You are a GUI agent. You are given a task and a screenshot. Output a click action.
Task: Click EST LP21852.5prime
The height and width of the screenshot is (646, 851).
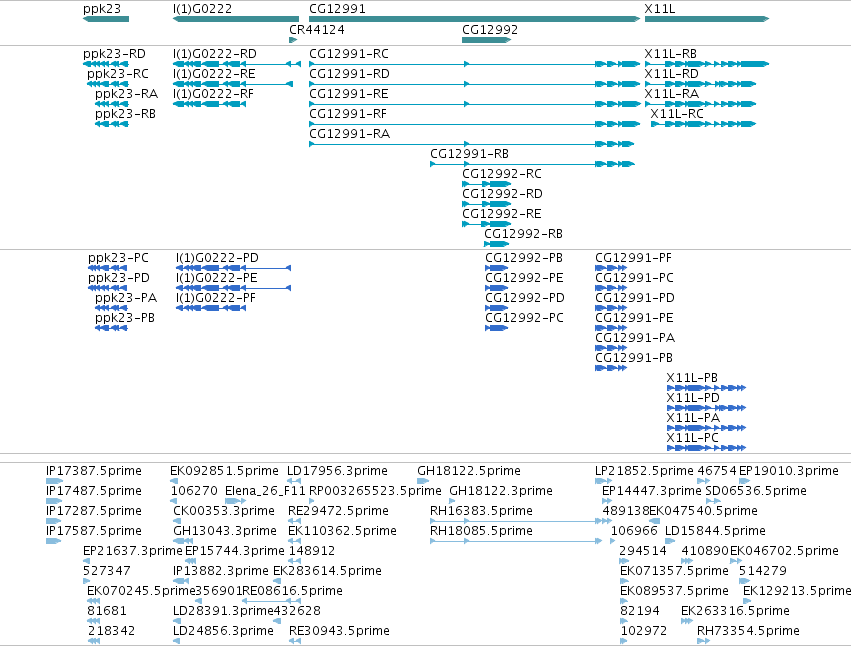[x=603, y=481]
